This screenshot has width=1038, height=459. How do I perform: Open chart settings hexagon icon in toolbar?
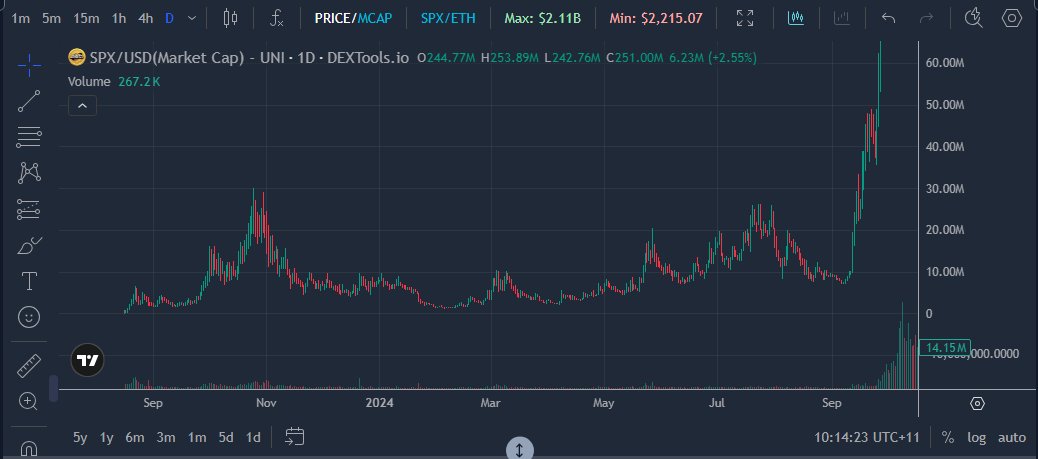pyautogui.click(x=1012, y=18)
